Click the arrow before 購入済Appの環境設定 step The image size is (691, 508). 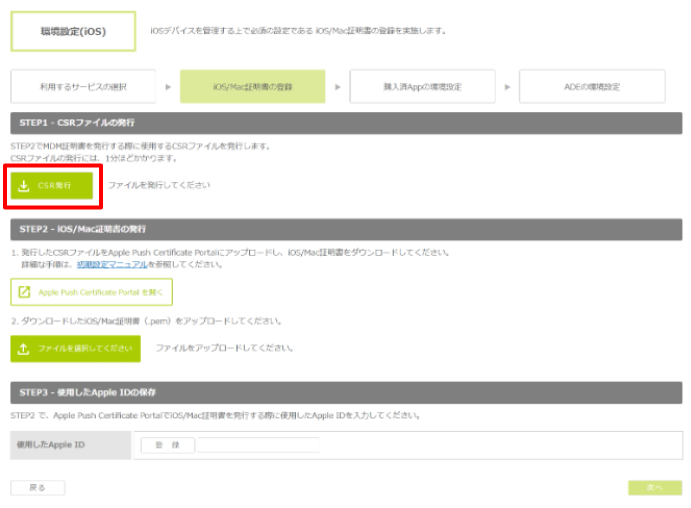pos(338,87)
